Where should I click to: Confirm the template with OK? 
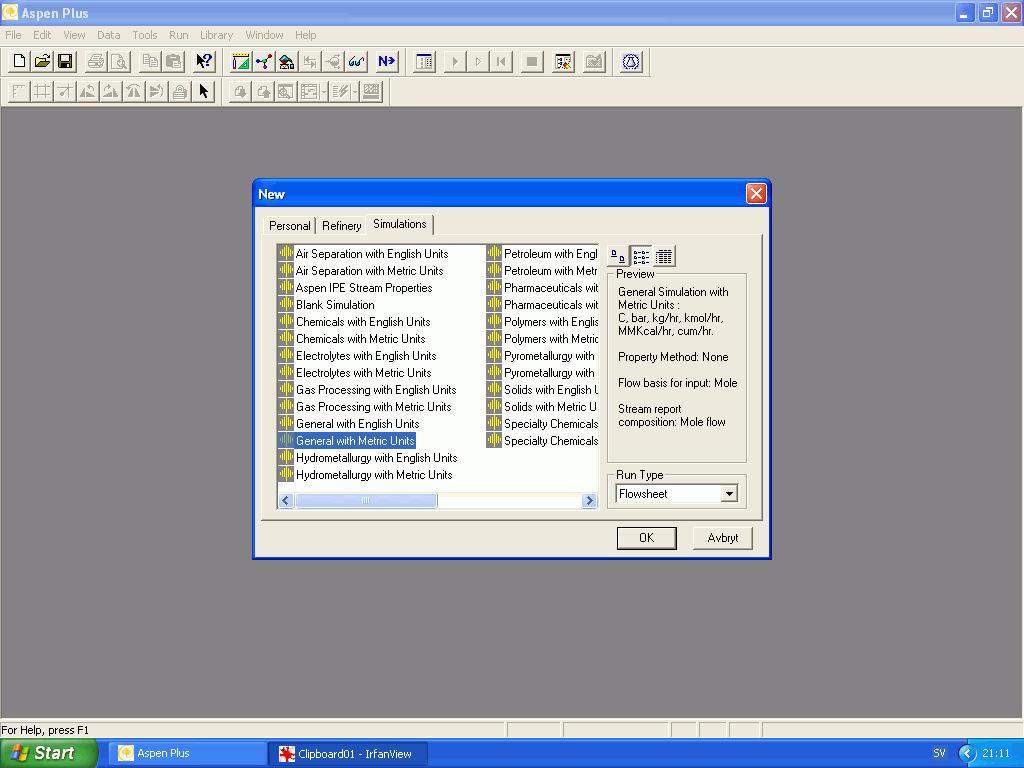(x=647, y=537)
